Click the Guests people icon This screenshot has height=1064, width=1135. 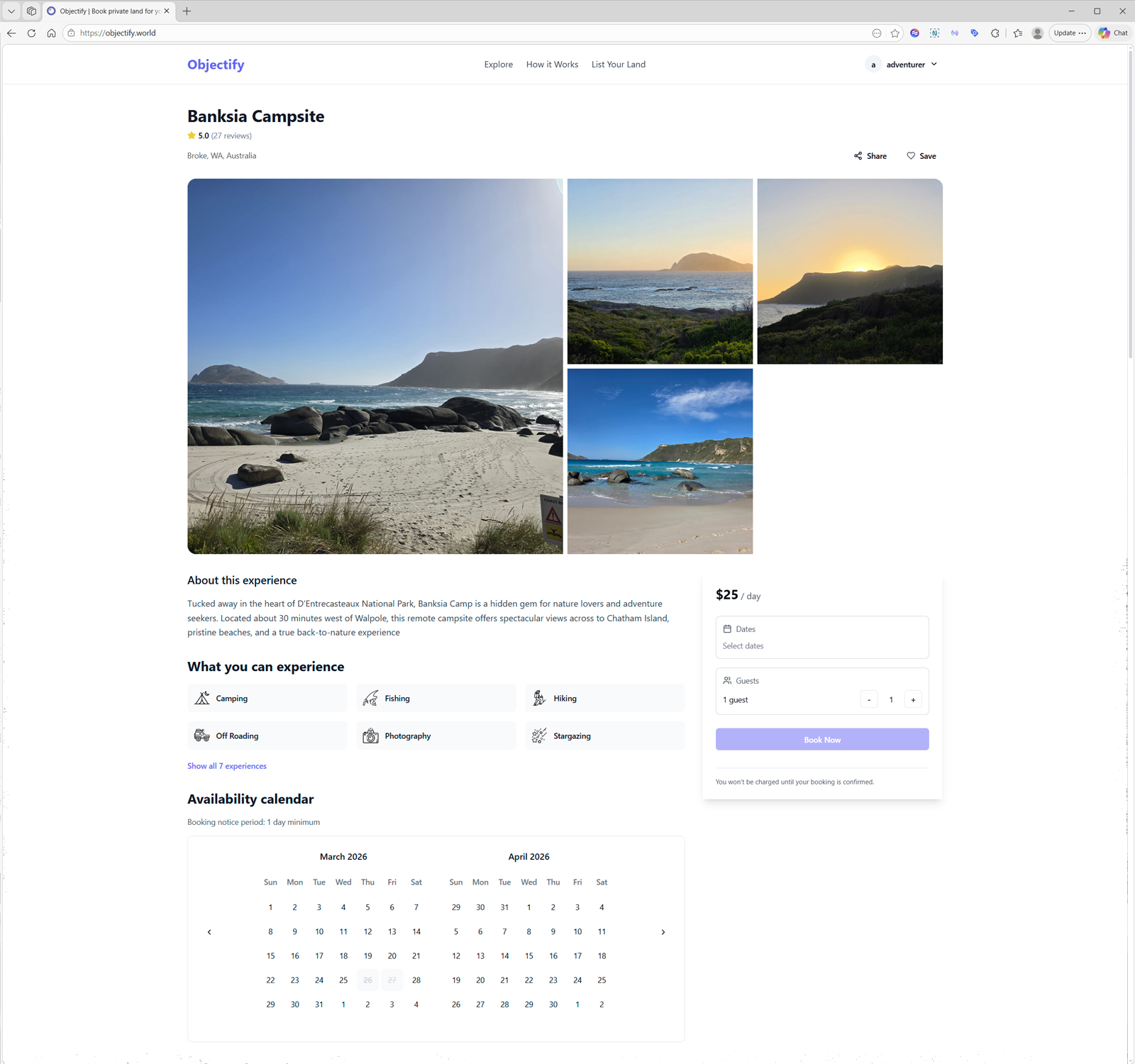[x=727, y=680]
